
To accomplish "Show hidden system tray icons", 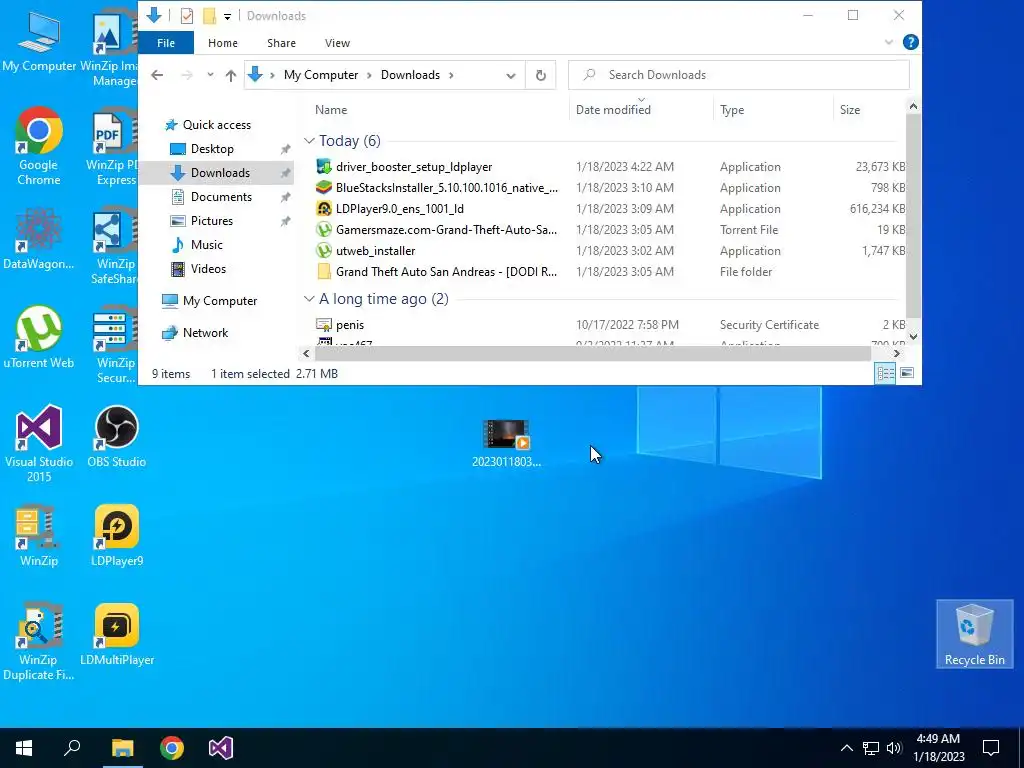I will (846, 748).
